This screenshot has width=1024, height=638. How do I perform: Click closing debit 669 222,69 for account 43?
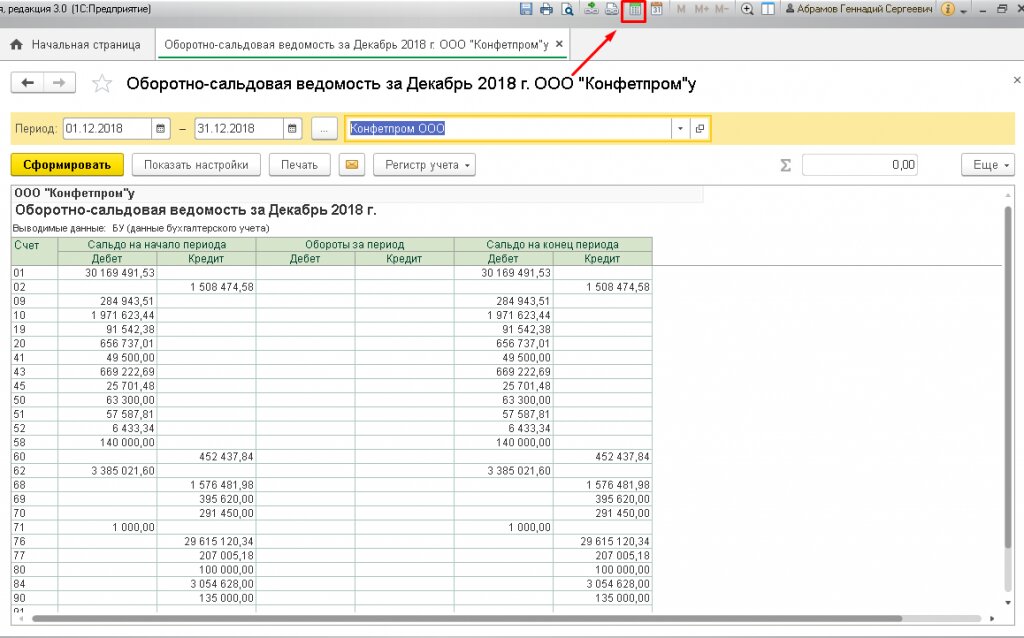(x=504, y=372)
